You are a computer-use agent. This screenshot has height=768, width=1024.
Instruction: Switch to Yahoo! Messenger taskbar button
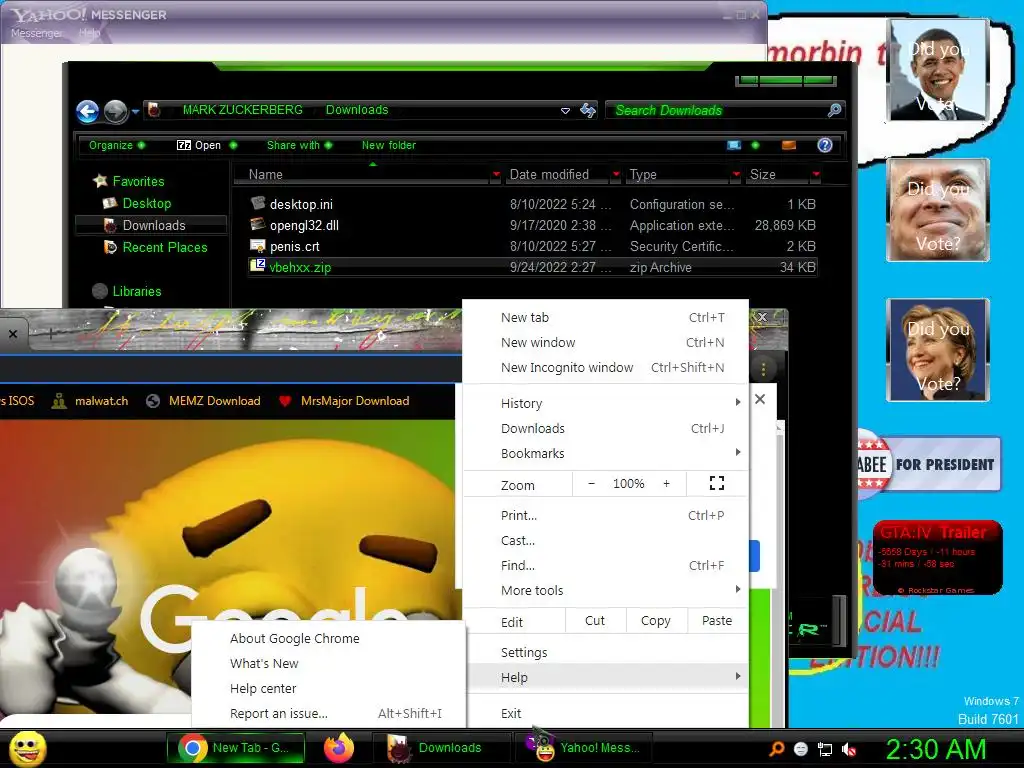pos(586,748)
